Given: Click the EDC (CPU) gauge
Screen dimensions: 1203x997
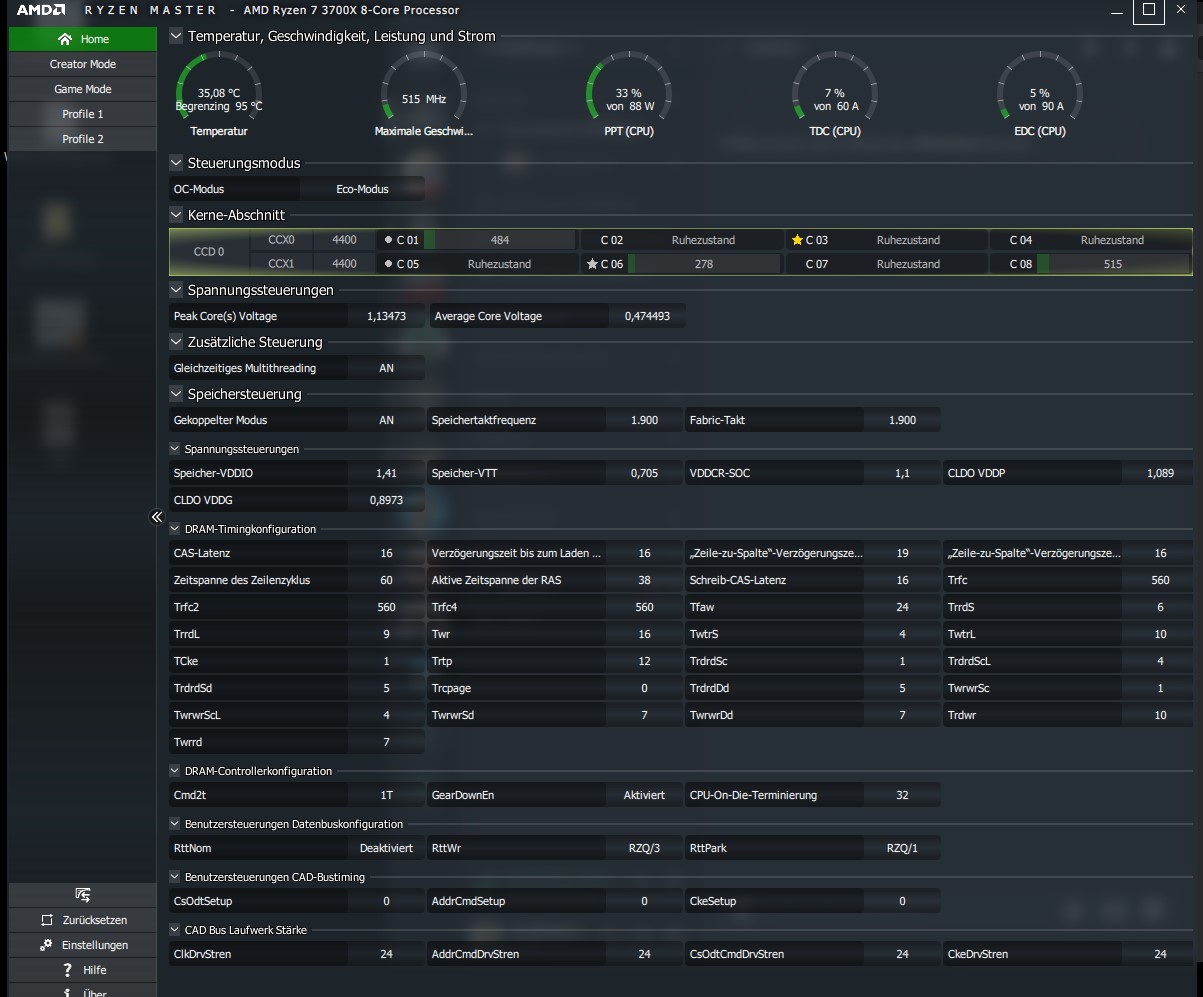Looking at the screenshot, I should [1040, 95].
